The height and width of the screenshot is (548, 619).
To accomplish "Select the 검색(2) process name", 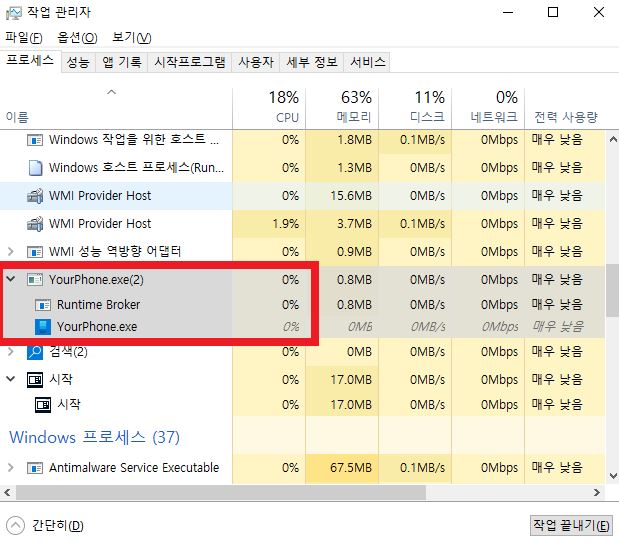I will 68,352.
